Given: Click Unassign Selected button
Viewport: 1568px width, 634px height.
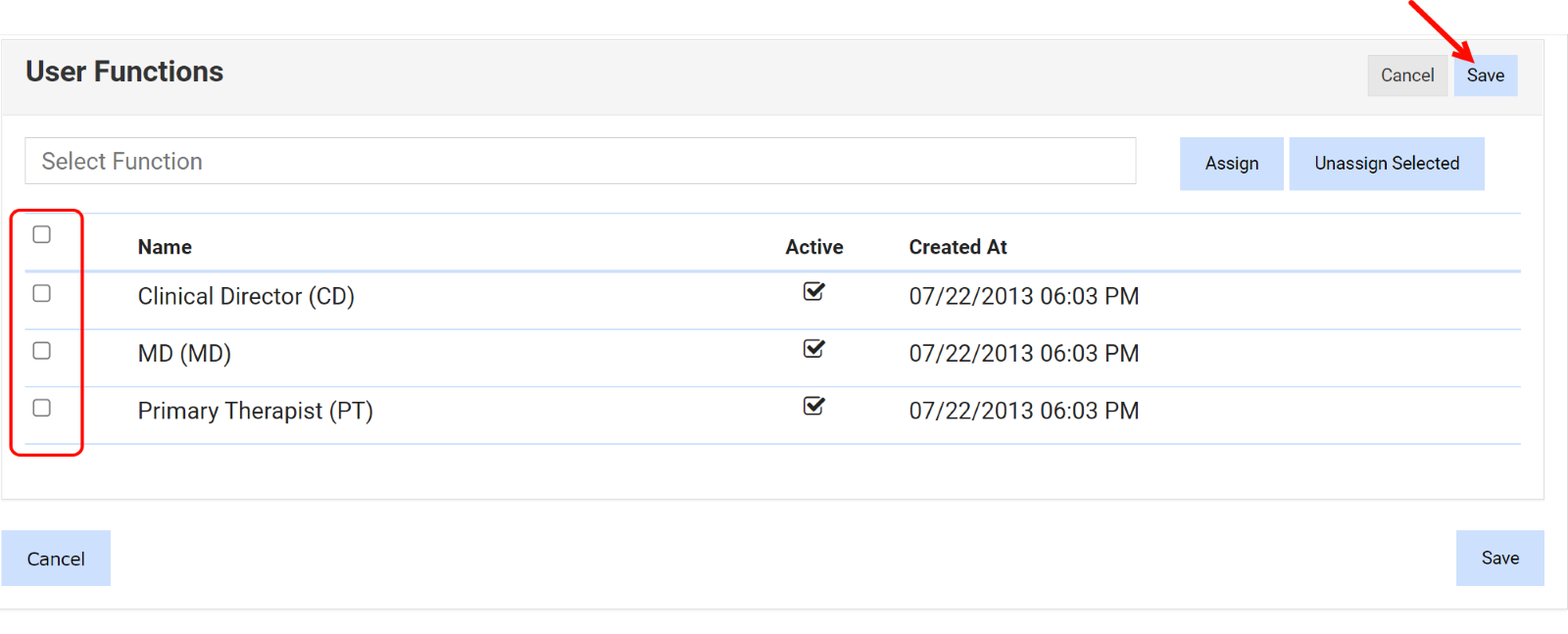Looking at the screenshot, I should click(1386, 164).
